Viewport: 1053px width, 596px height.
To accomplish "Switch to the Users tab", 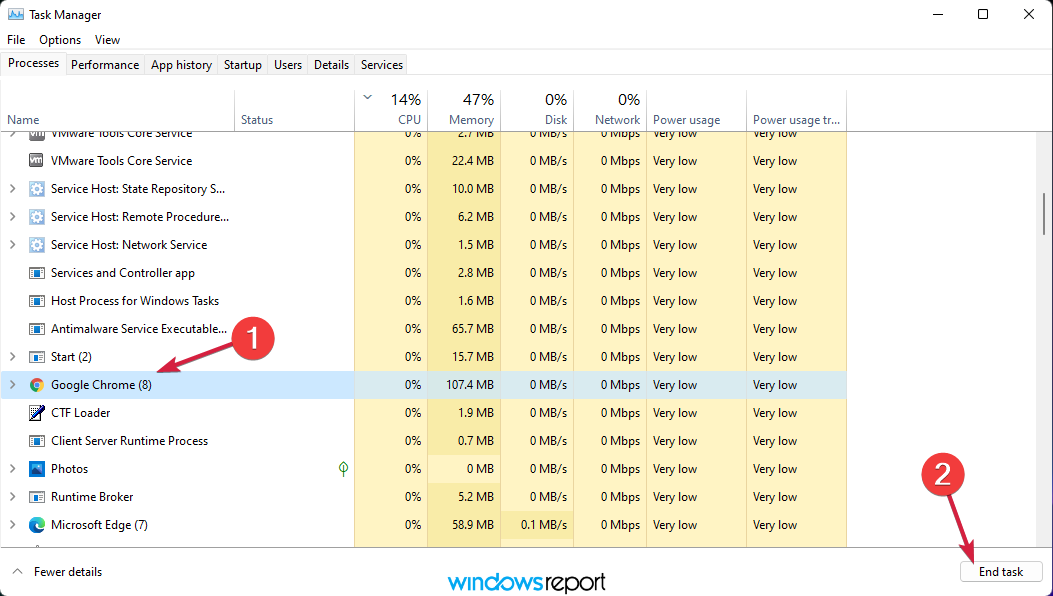I will click(x=287, y=65).
